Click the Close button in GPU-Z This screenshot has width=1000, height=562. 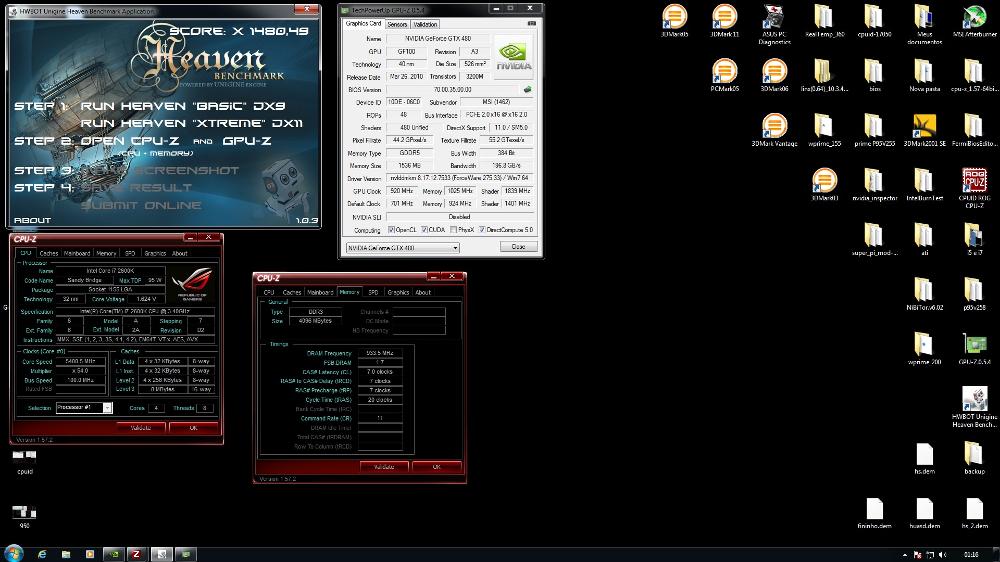(x=518, y=247)
